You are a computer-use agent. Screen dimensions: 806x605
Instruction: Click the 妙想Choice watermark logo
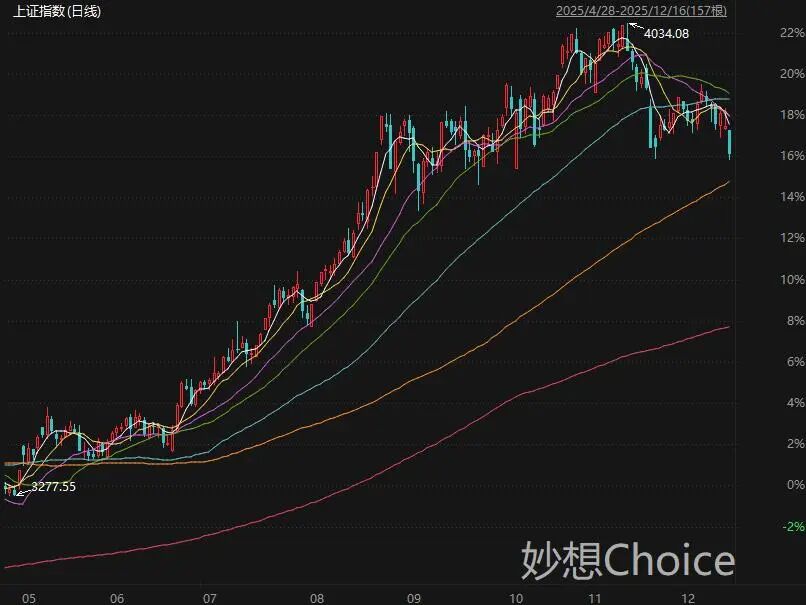628,561
